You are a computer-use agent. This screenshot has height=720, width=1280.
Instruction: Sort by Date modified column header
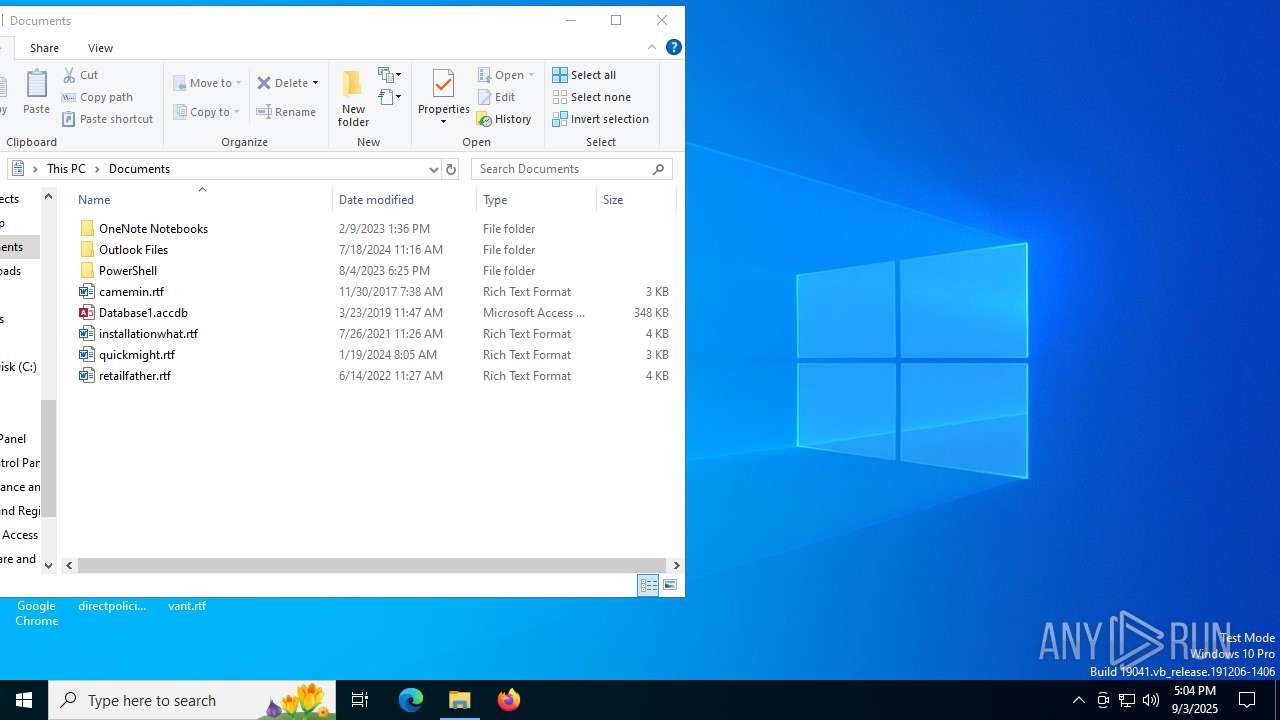(405, 200)
